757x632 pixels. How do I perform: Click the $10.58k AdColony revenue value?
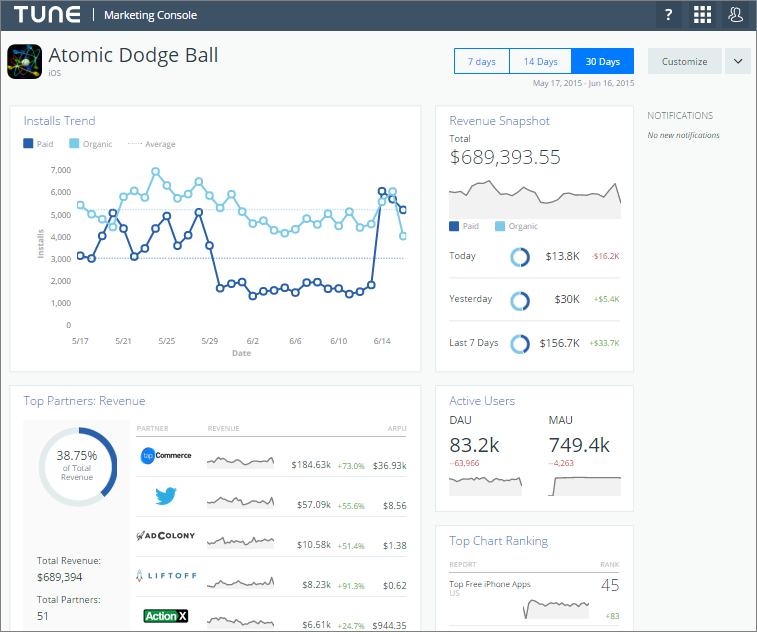314,545
